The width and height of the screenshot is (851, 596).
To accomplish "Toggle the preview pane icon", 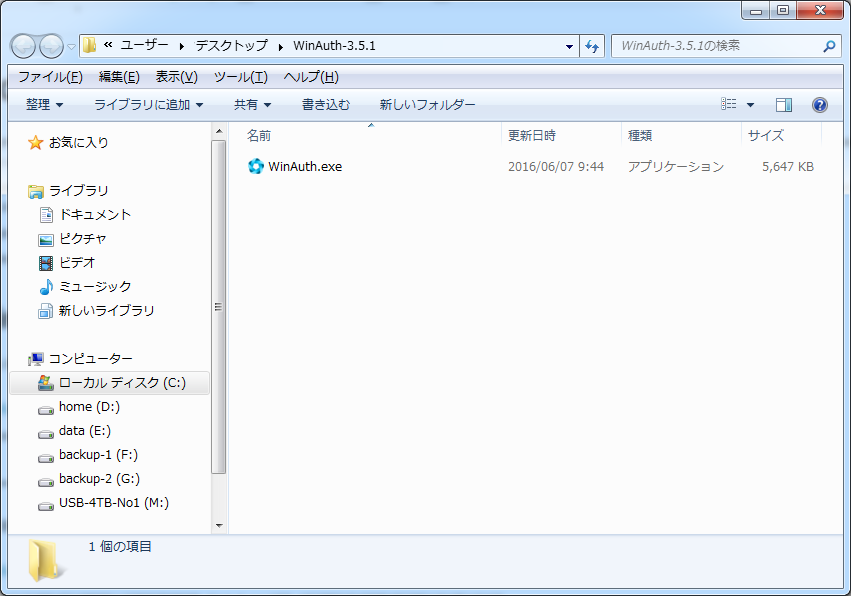I will coord(784,104).
